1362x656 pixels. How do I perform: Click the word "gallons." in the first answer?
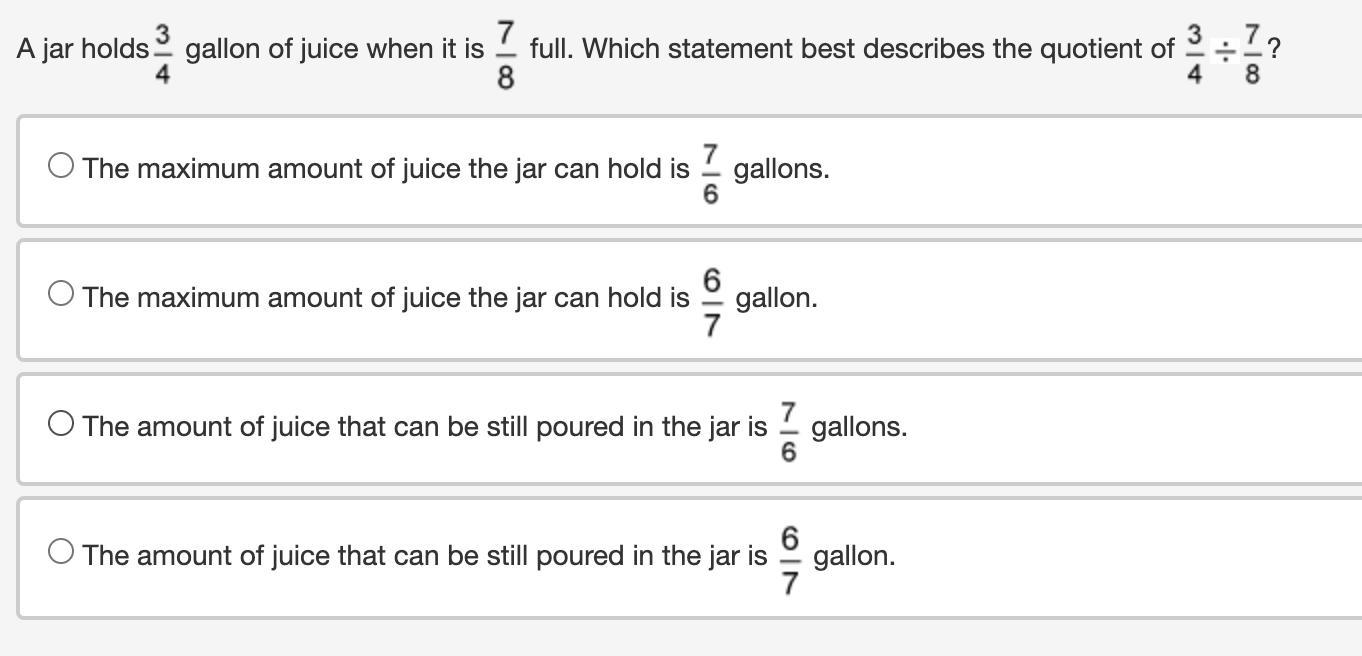[x=782, y=170]
